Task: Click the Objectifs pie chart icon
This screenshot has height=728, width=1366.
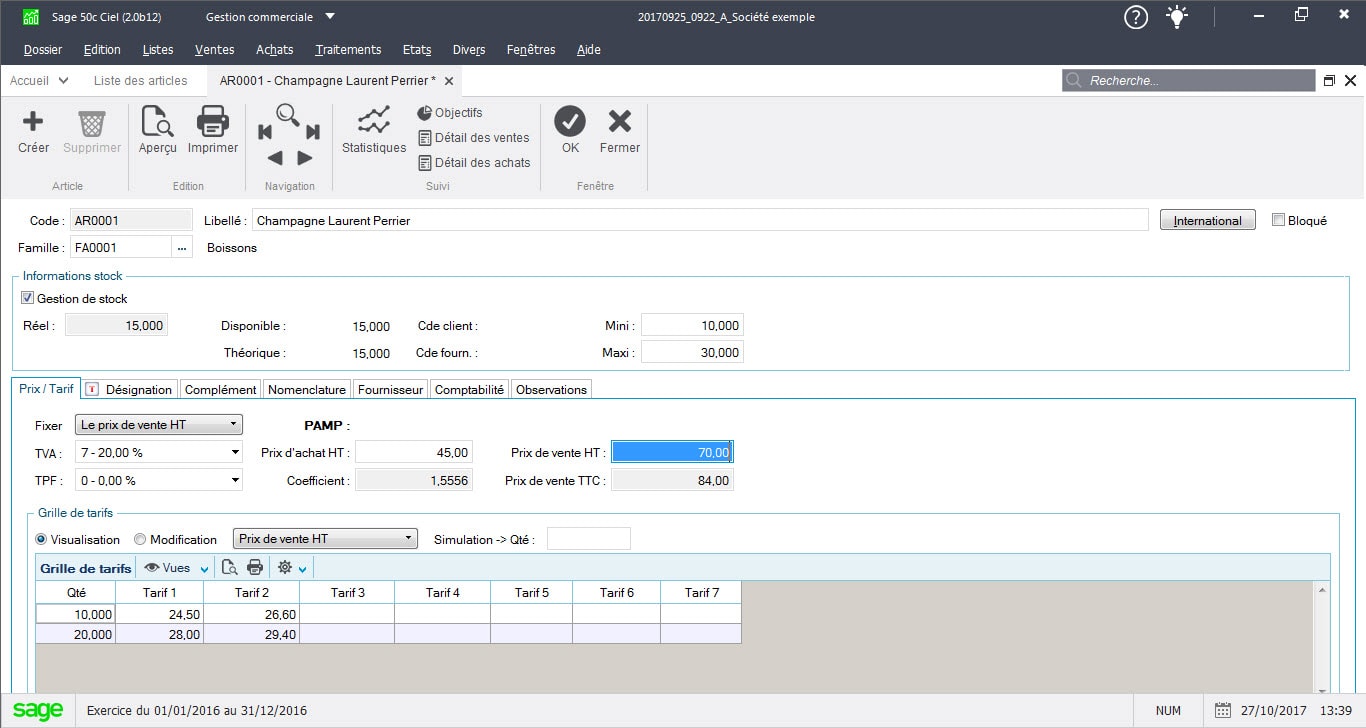Action: click(427, 113)
